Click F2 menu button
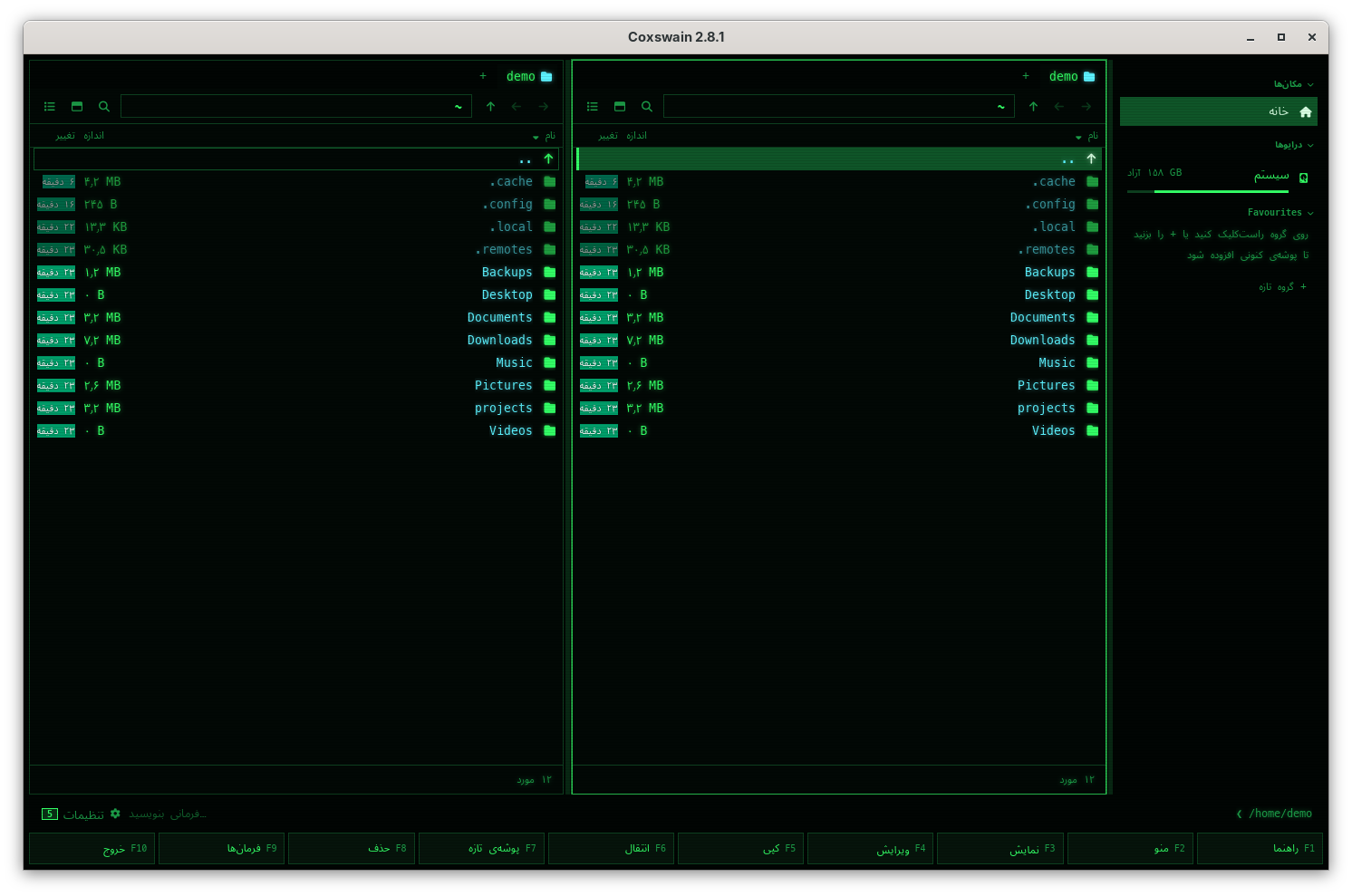The image size is (1352, 896). point(1130,849)
